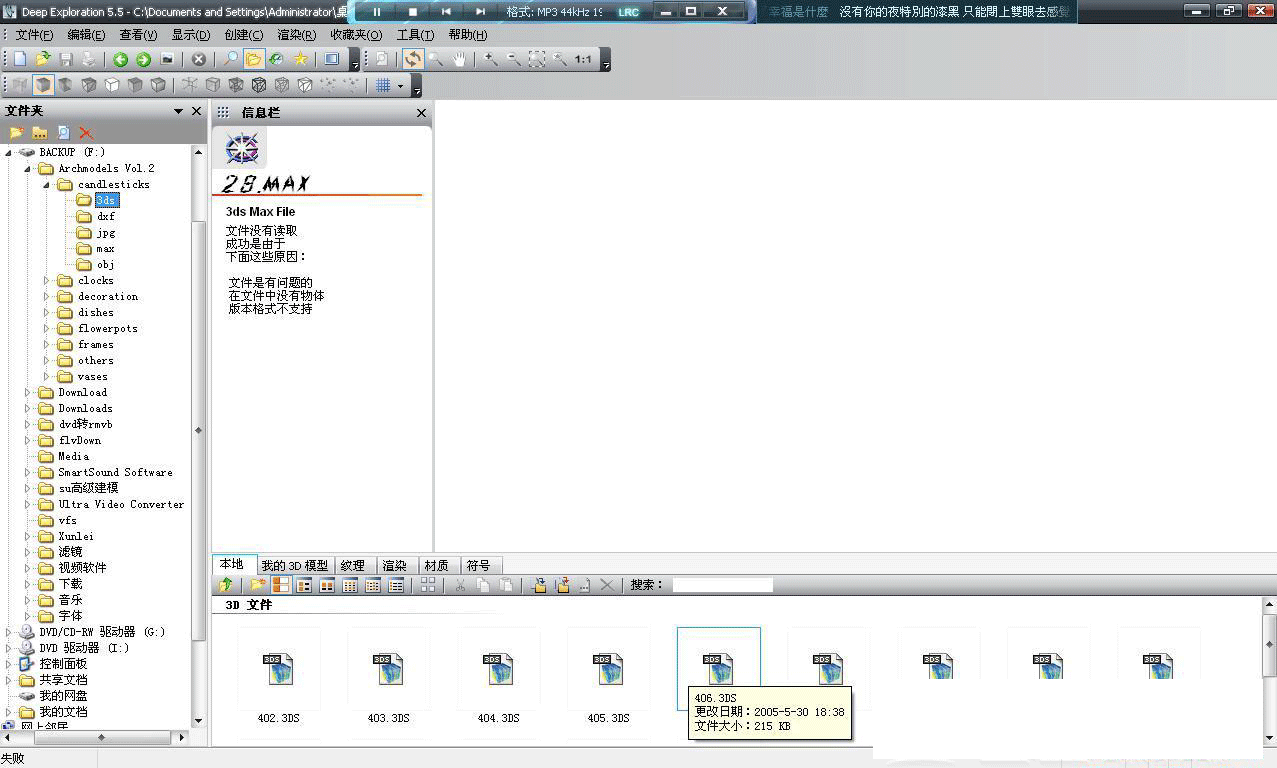Select the vases folder
The image size is (1277, 768).
pyautogui.click(x=93, y=376)
